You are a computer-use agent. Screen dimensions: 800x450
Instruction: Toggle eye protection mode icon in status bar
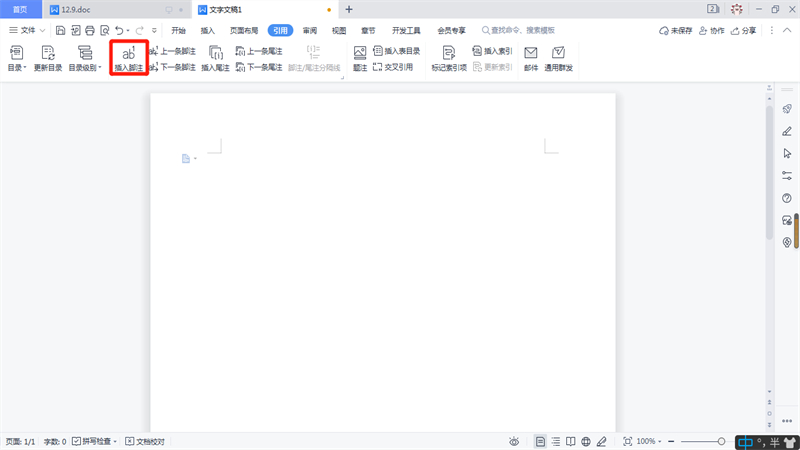513,441
